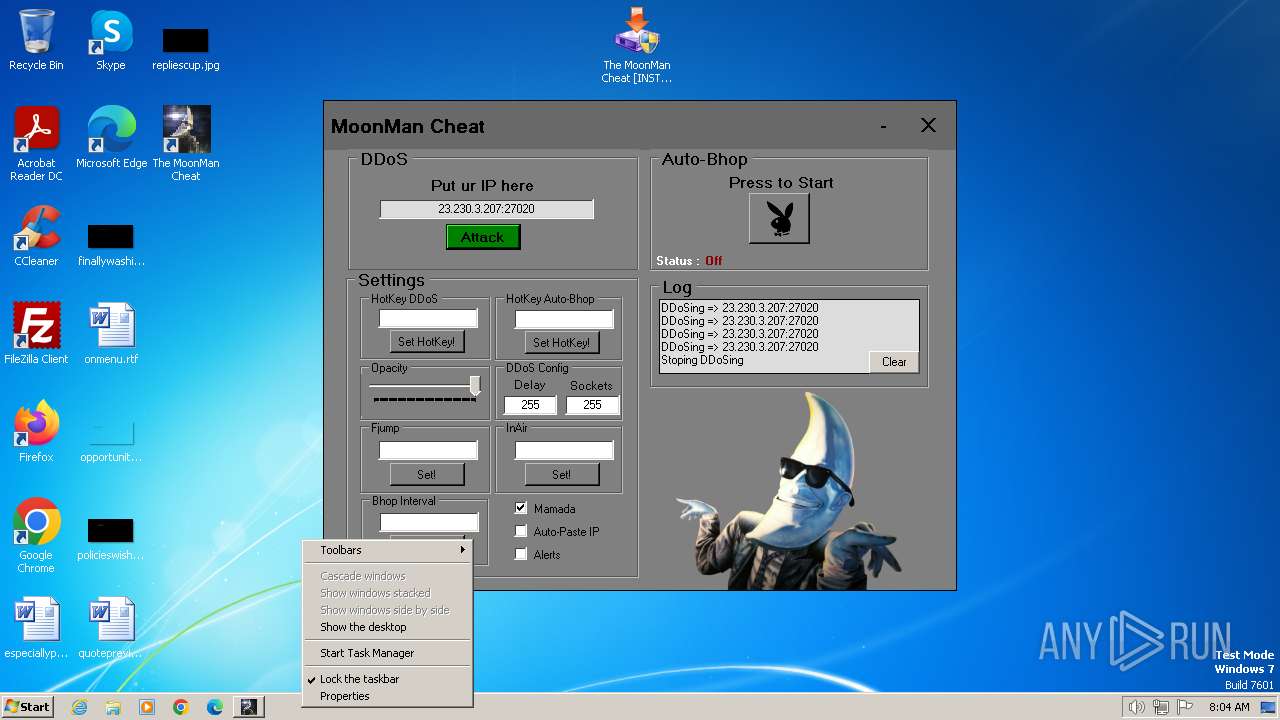Open the media player taskbar icon

pyautogui.click(x=147, y=707)
